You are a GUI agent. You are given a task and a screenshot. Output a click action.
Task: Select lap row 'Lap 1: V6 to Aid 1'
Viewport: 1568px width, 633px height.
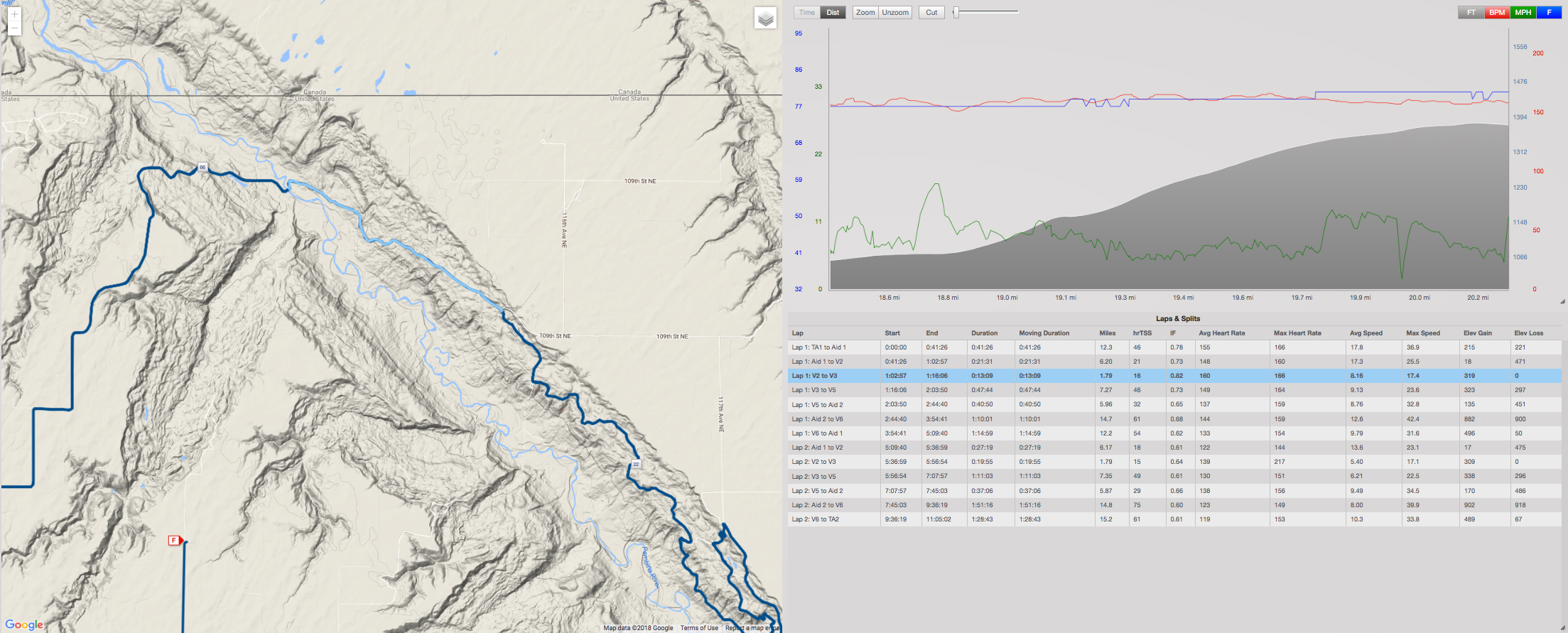point(1174,433)
